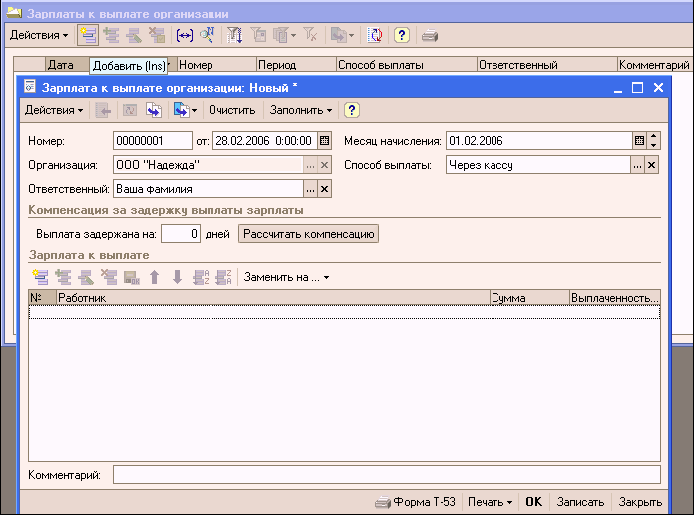The image size is (694, 515).
Task: Open calendar for Месяц начисления field
Action: (x=639, y=140)
